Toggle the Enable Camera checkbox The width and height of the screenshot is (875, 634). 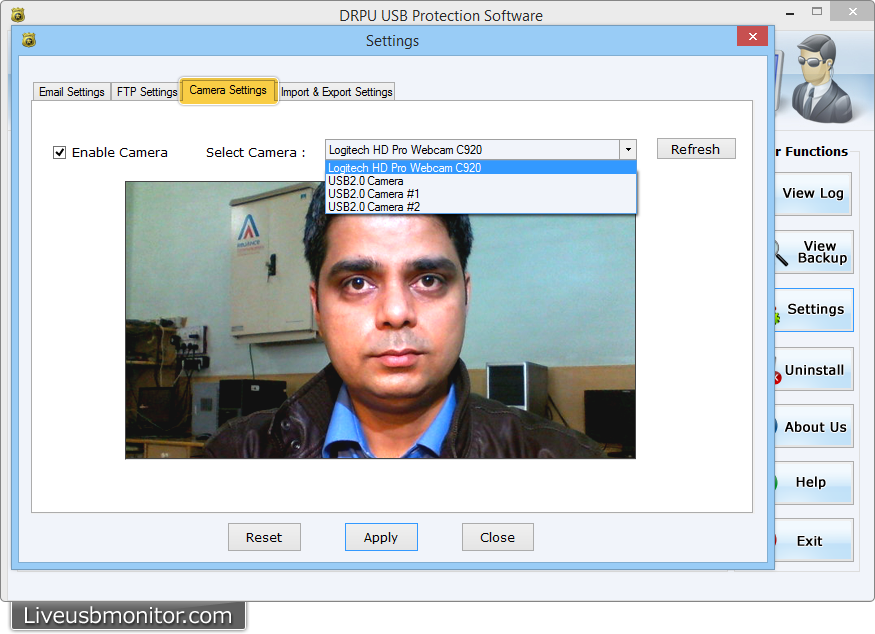(x=59, y=152)
